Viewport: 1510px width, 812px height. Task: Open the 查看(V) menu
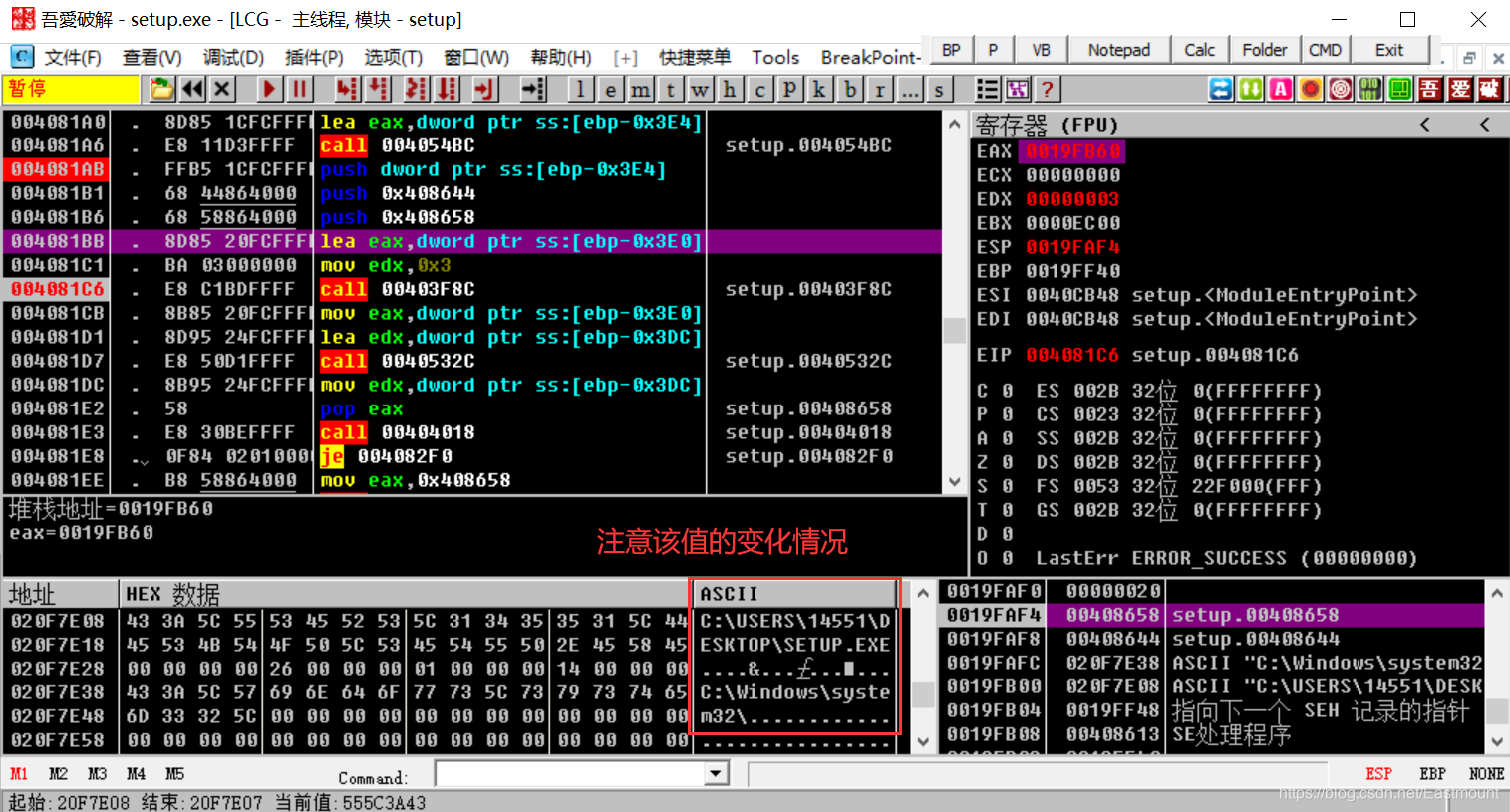coord(152,57)
